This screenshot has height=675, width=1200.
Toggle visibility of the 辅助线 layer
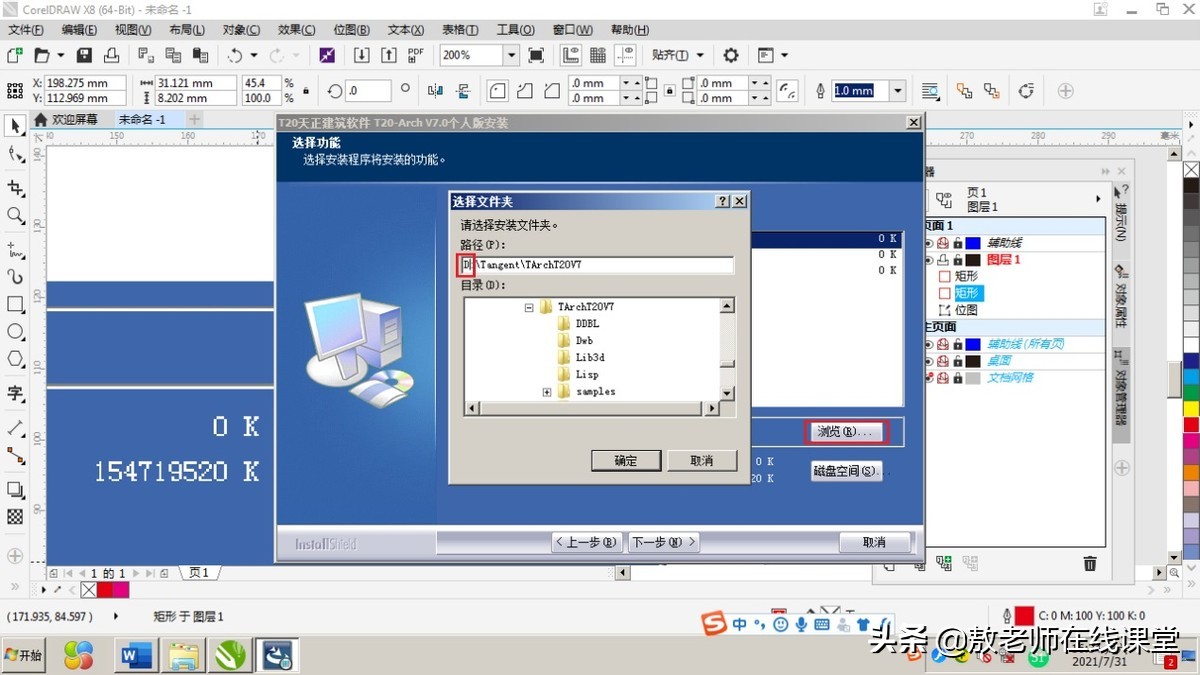(929, 243)
